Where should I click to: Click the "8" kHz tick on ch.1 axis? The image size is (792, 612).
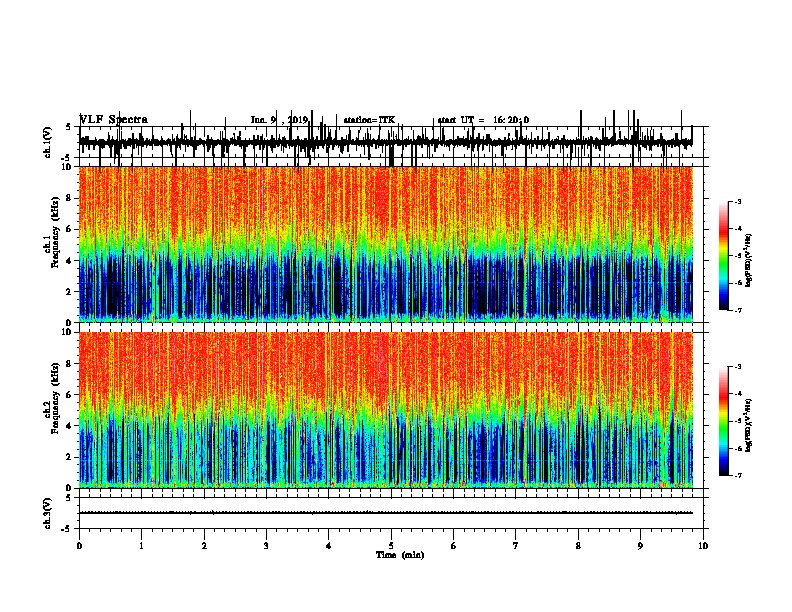click(69, 198)
